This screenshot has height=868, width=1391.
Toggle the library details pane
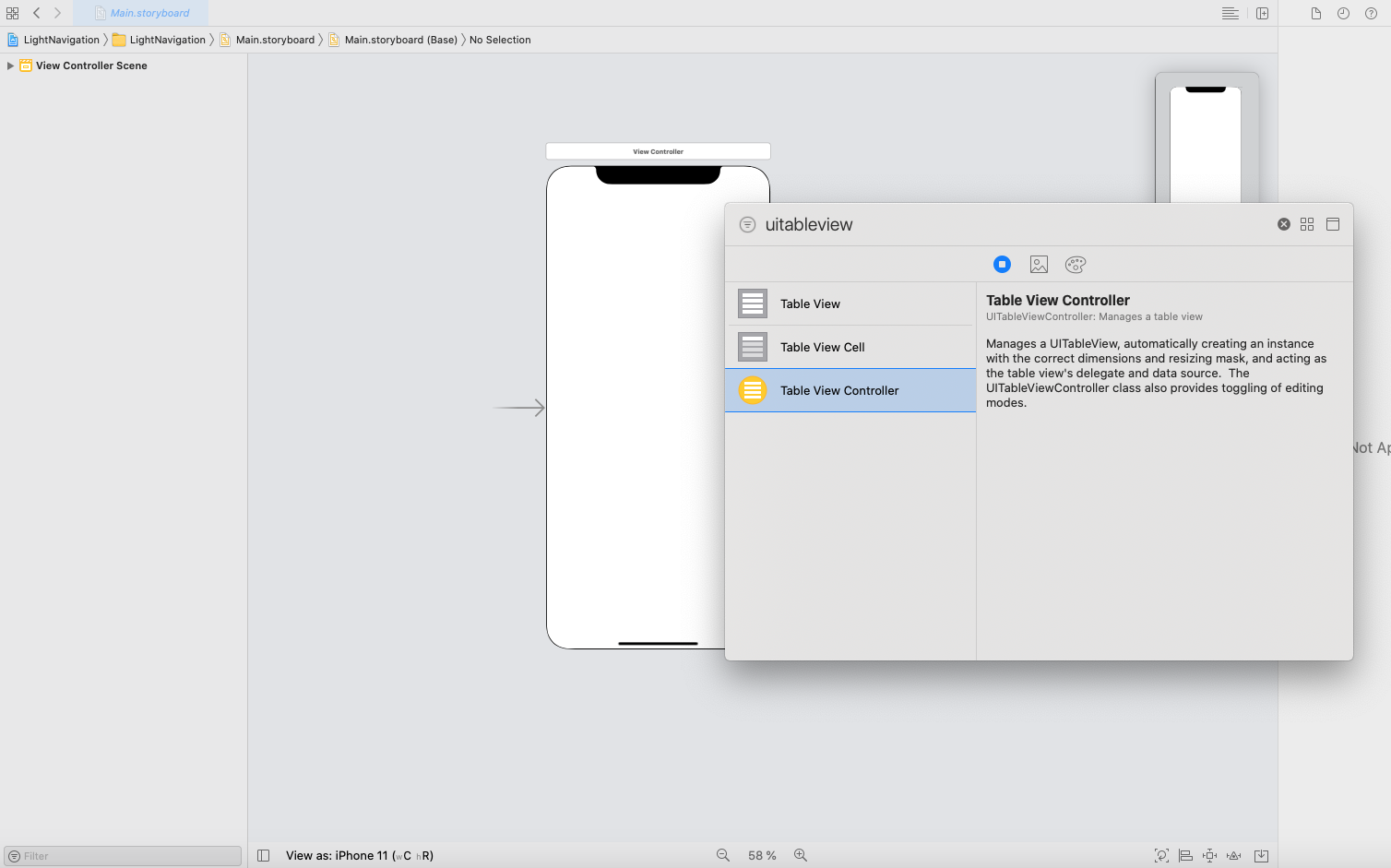[1333, 224]
